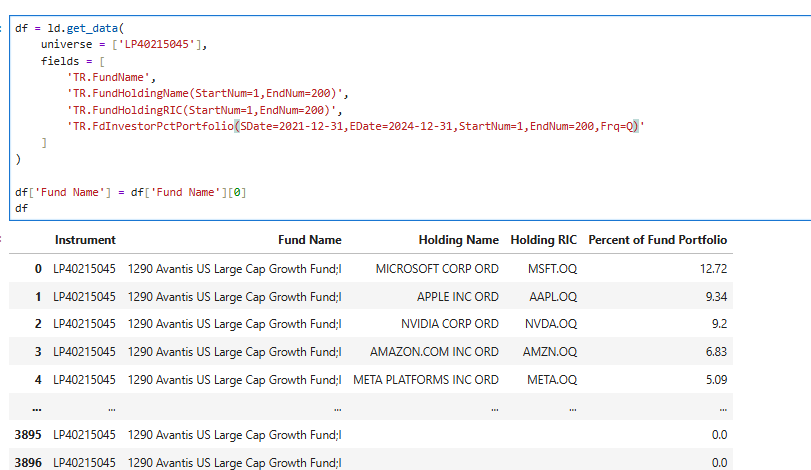The width and height of the screenshot is (811, 470).
Task: Place cursor on df['Fund Name'] assignment line
Action: tap(131, 192)
